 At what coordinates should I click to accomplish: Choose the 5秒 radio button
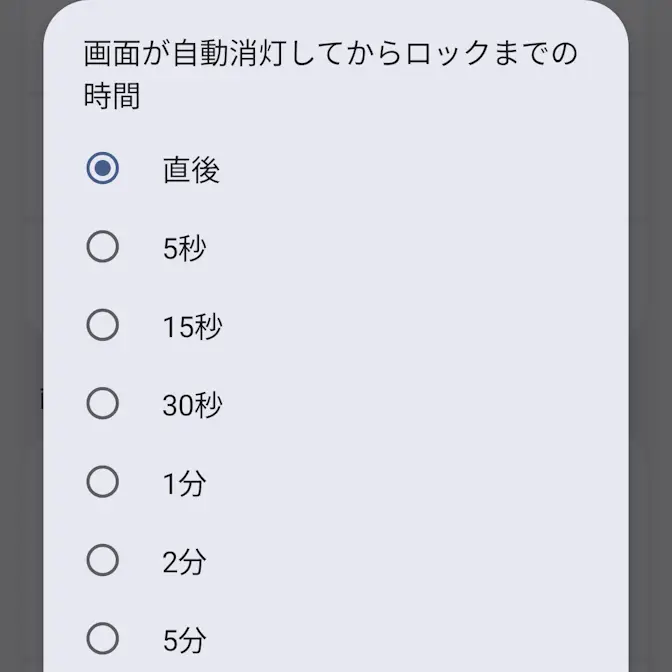pos(102,247)
